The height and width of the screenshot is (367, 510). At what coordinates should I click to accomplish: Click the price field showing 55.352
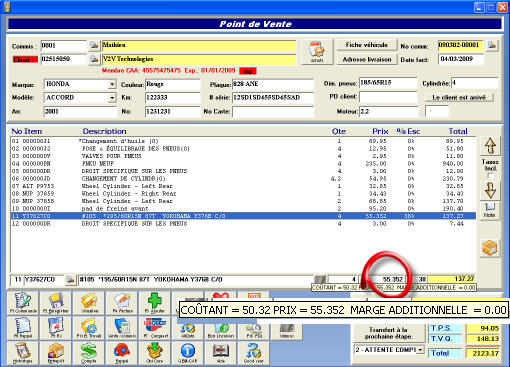pos(383,279)
